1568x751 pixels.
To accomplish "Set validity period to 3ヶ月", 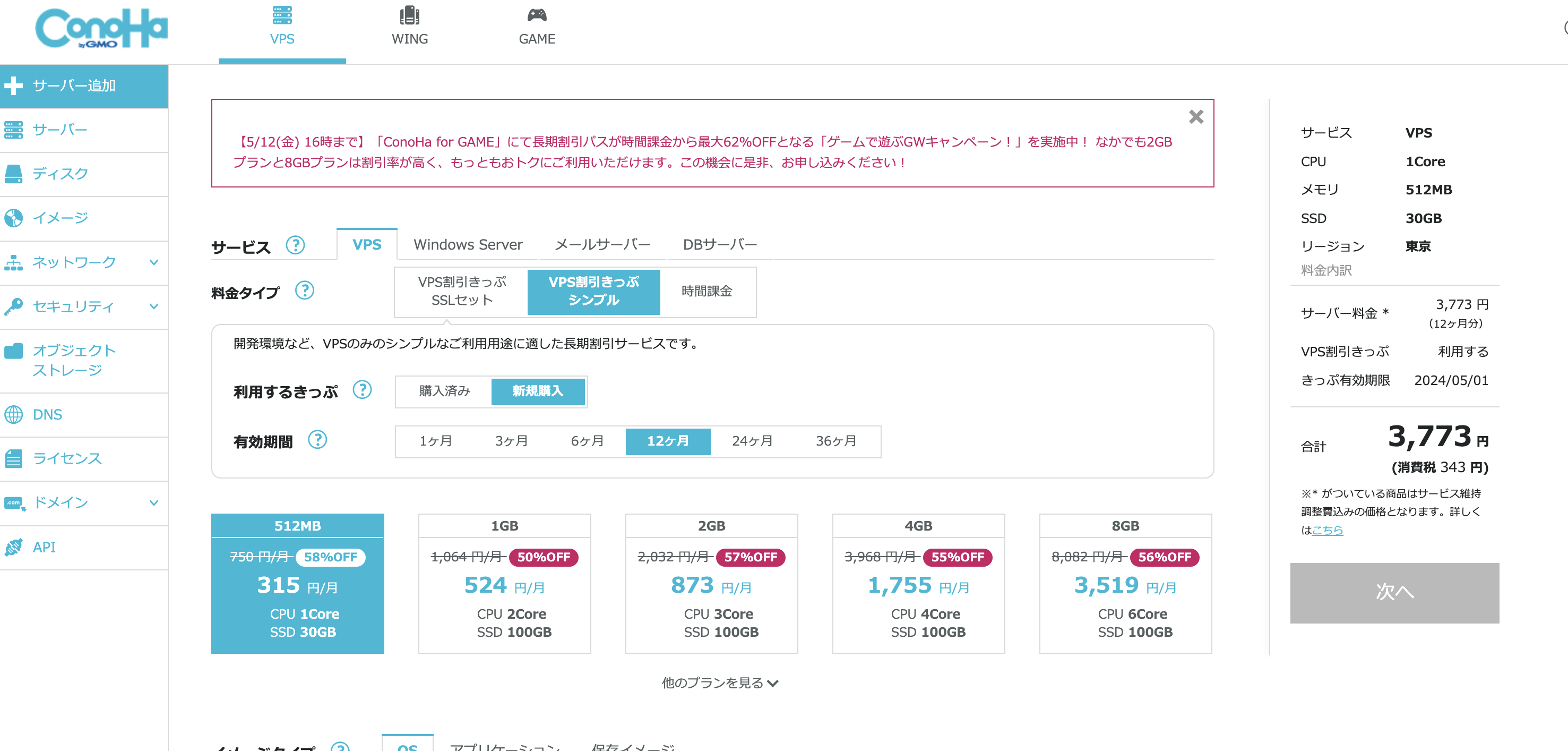I will click(x=511, y=441).
